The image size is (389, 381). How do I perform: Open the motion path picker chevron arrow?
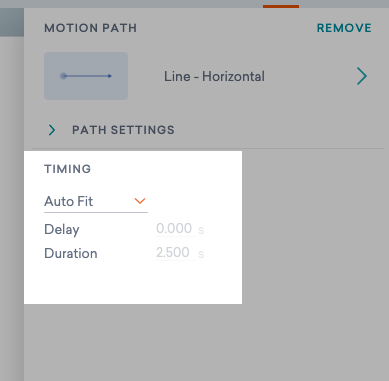[x=362, y=76]
